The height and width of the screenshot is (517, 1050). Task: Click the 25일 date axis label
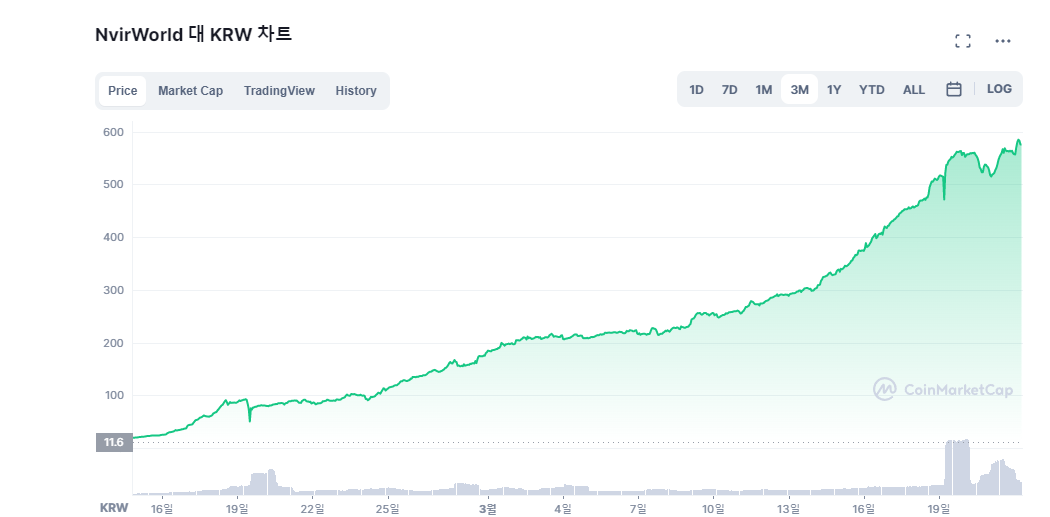click(387, 508)
